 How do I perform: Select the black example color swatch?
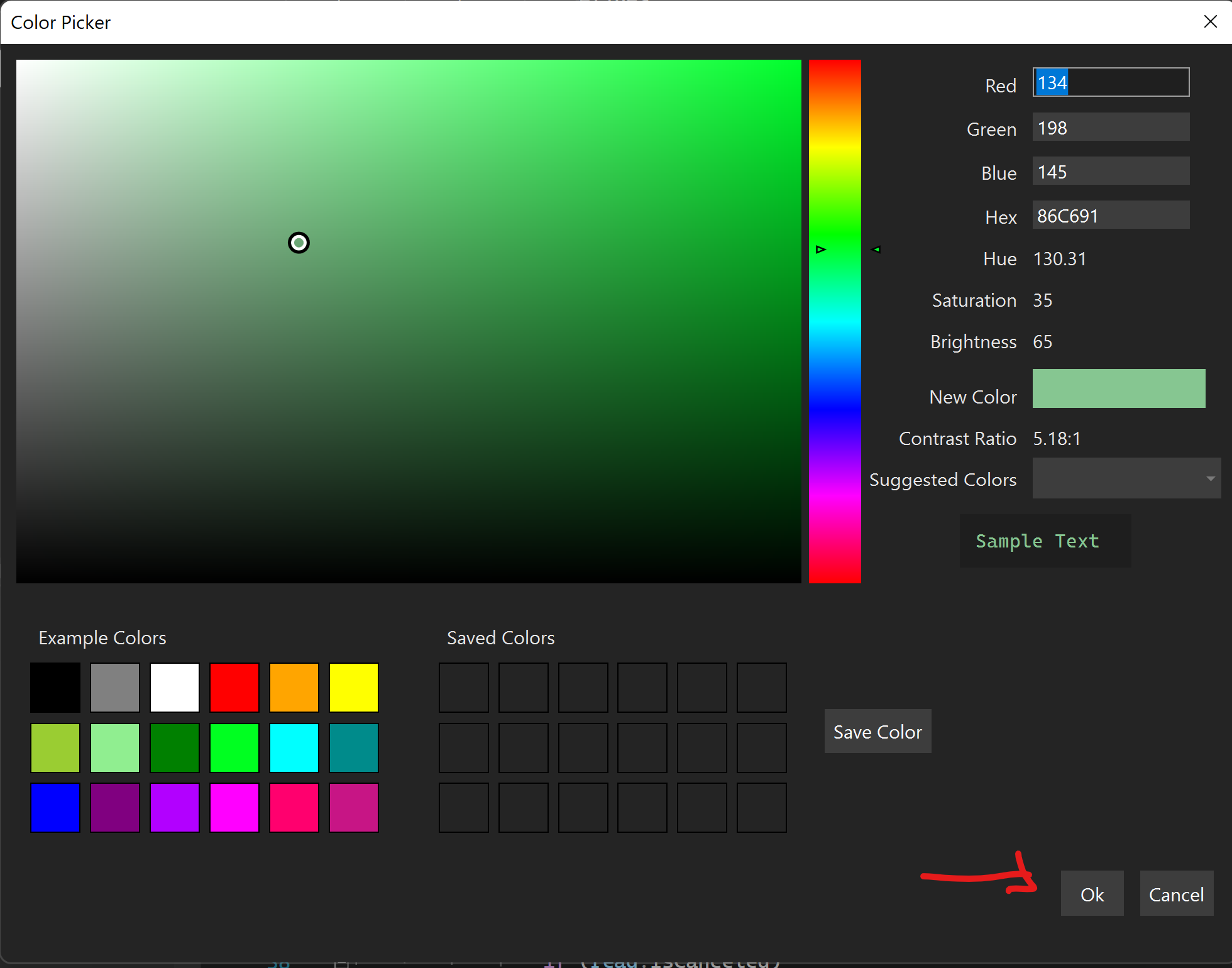(x=55, y=687)
